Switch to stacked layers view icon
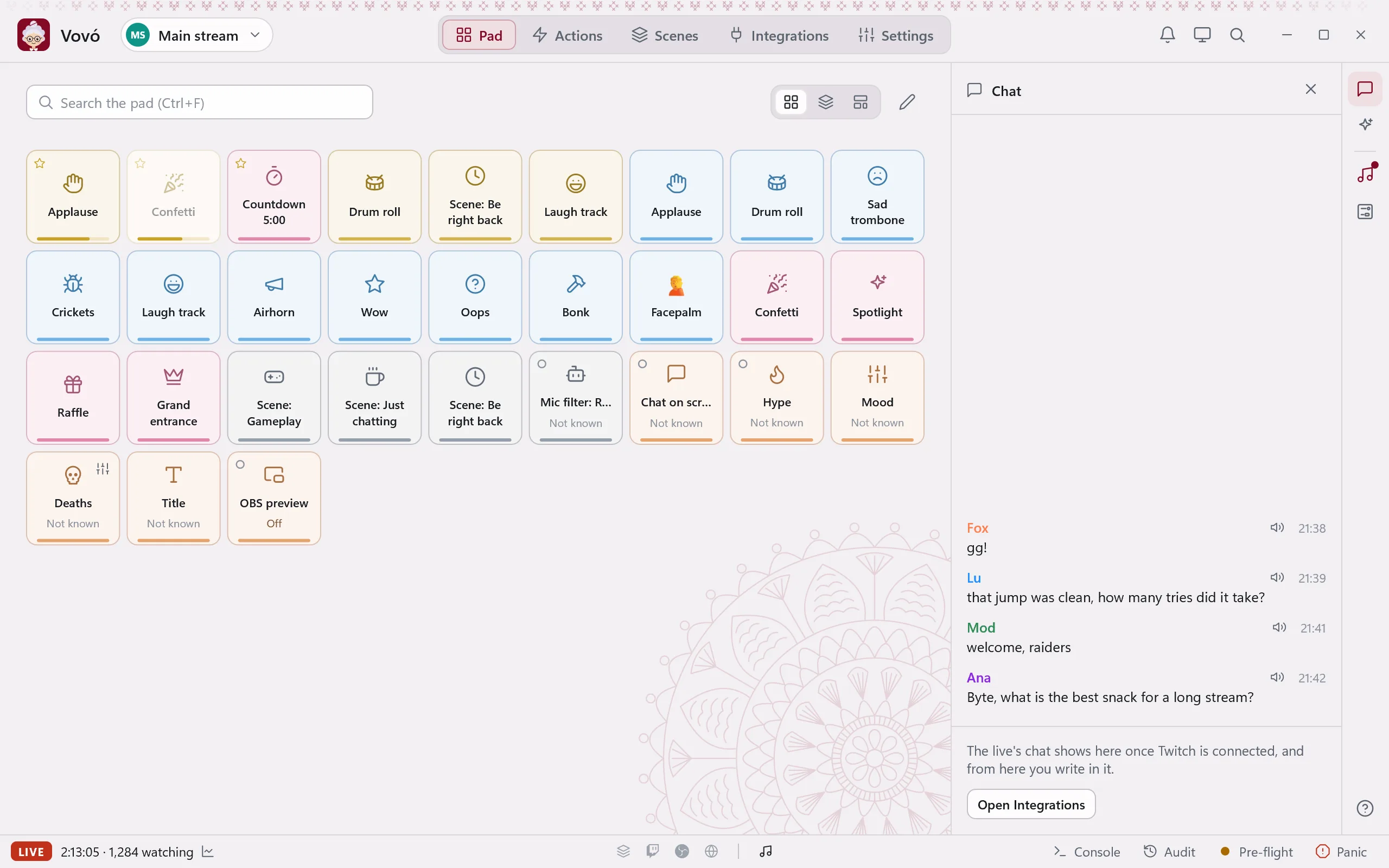 coord(825,102)
